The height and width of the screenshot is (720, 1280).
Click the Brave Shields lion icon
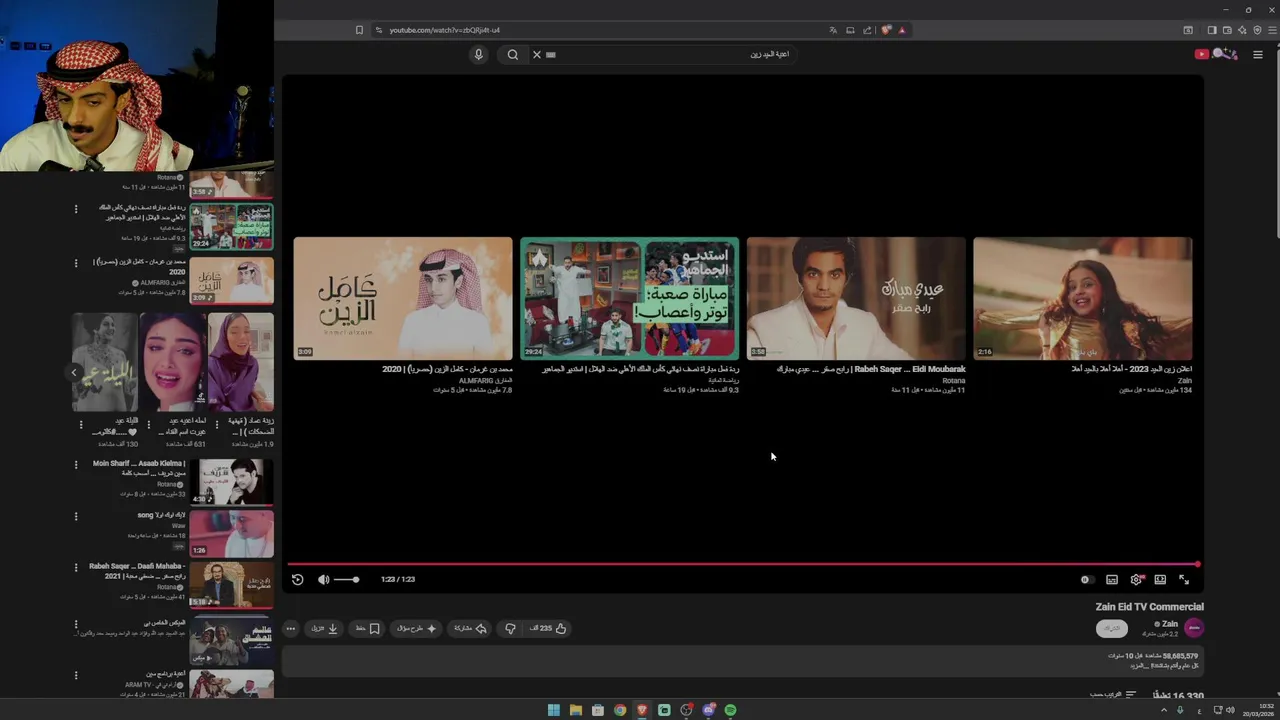886,30
